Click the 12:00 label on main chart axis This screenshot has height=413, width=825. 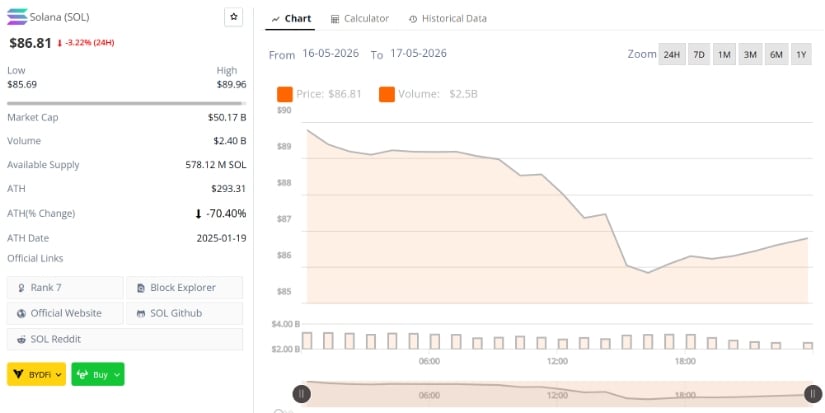click(557, 361)
